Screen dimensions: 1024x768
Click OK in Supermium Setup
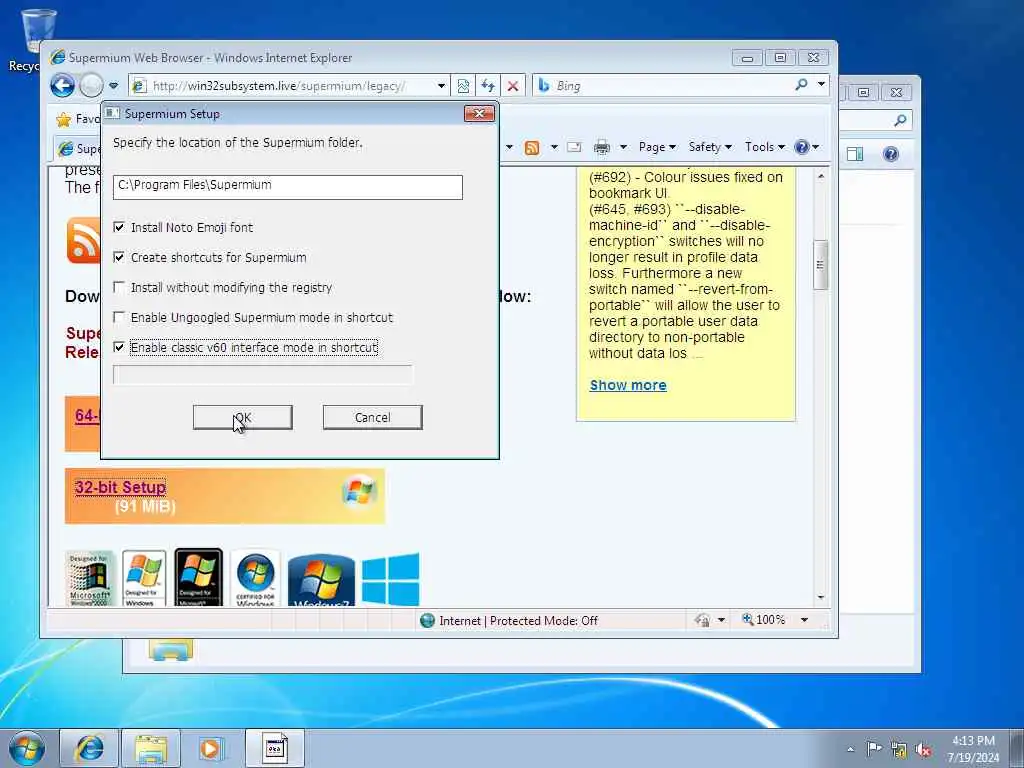tap(242, 417)
